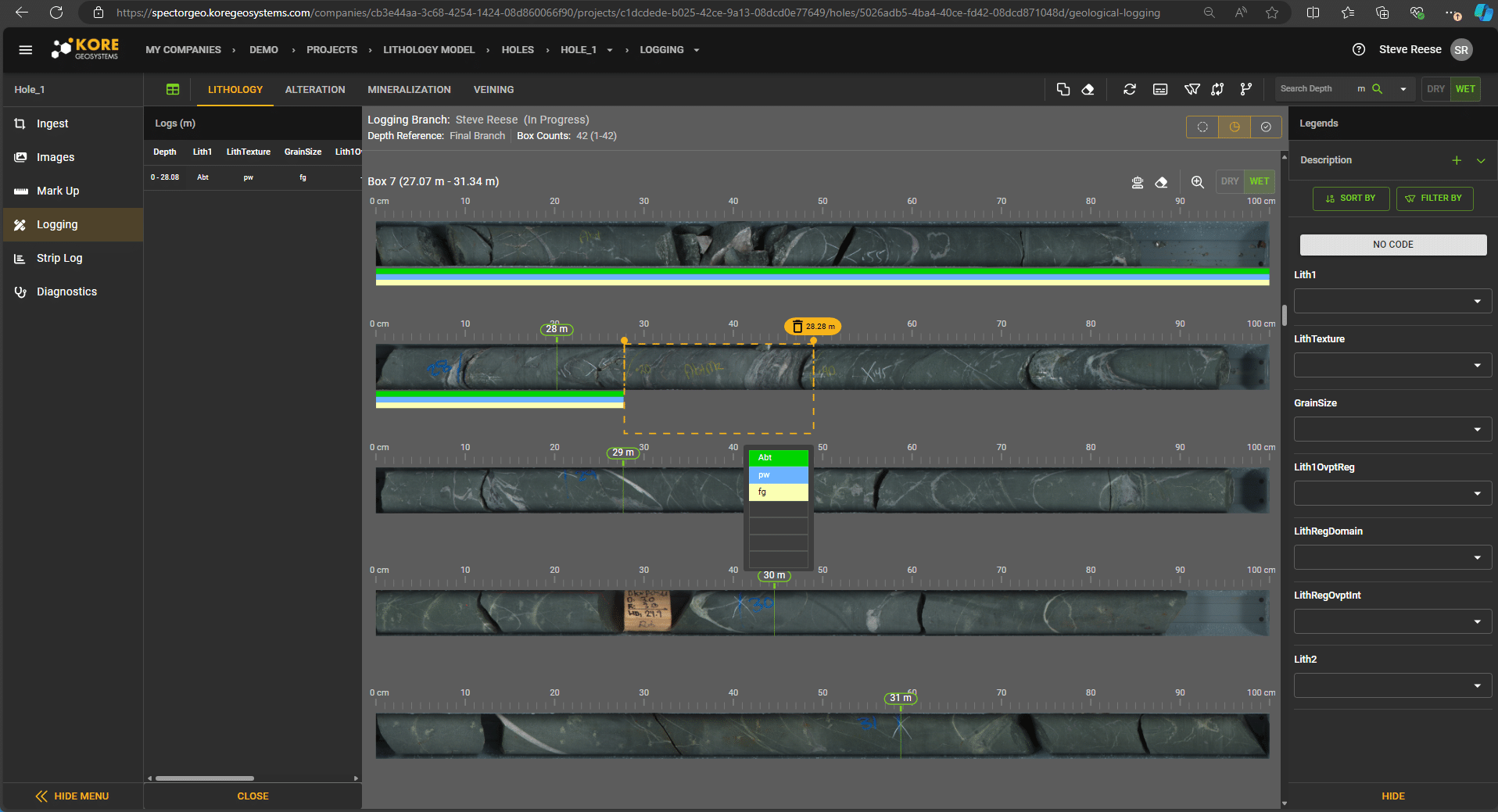Image resolution: width=1498 pixels, height=812 pixels.
Task: Click the browser refresh icon
Action: coord(56,13)
